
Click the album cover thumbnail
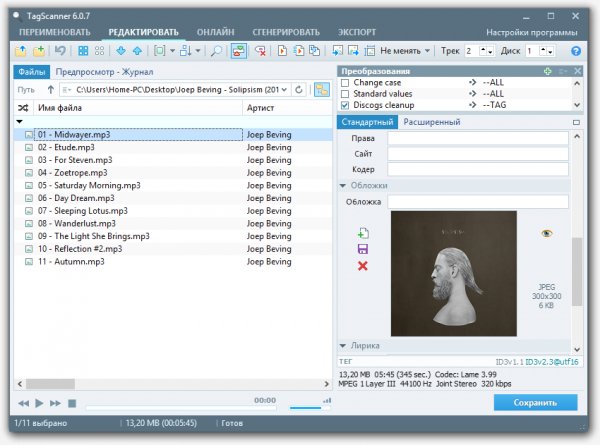tap(454, 274)
